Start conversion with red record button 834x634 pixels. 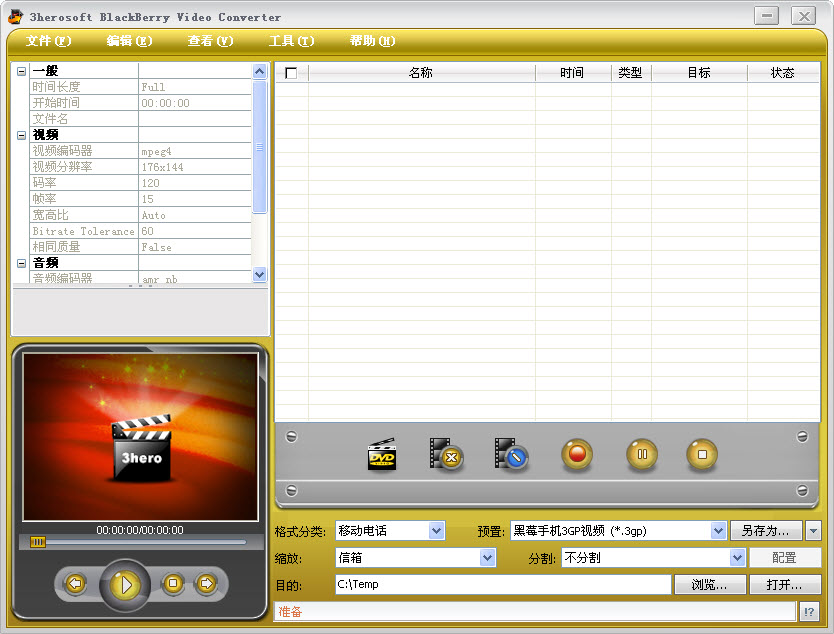(577, 455)
